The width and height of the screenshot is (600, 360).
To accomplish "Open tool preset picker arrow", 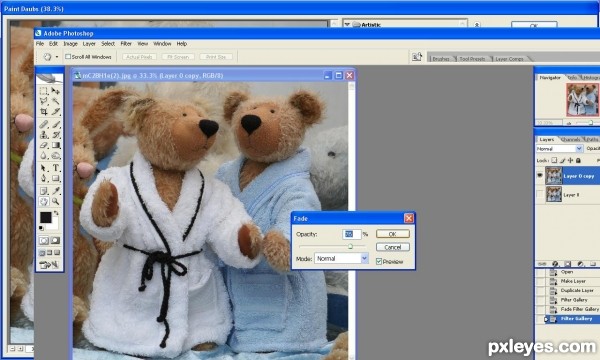I will pos(57,57).
